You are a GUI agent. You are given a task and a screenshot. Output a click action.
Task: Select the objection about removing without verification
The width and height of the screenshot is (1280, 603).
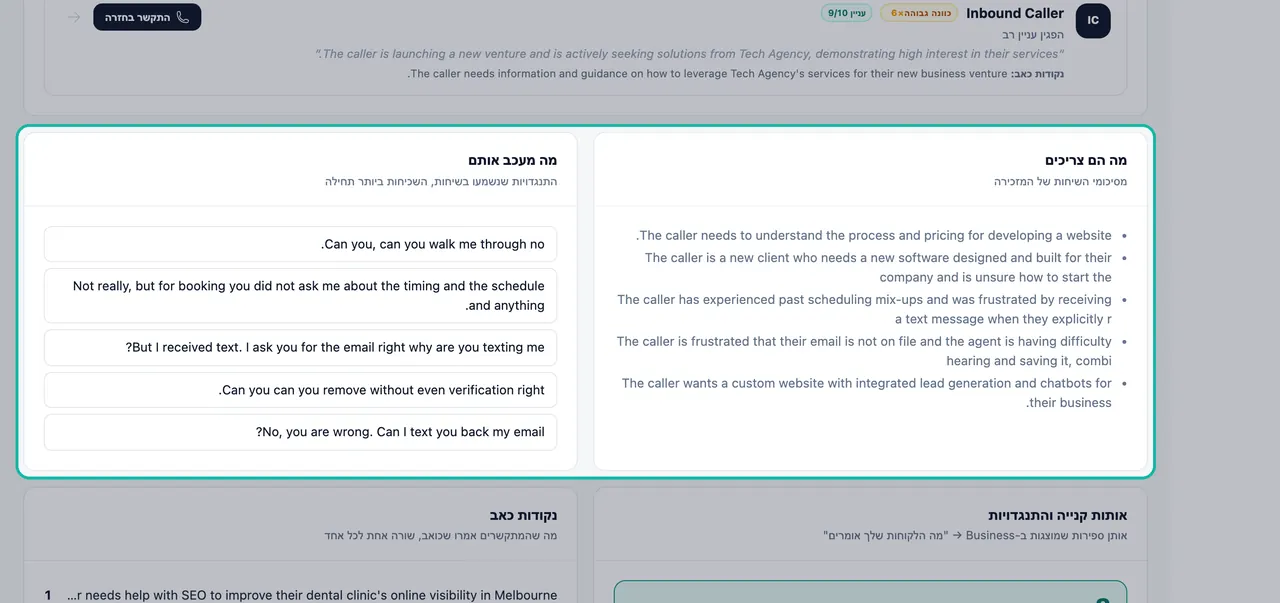click(x=300, y=390)
